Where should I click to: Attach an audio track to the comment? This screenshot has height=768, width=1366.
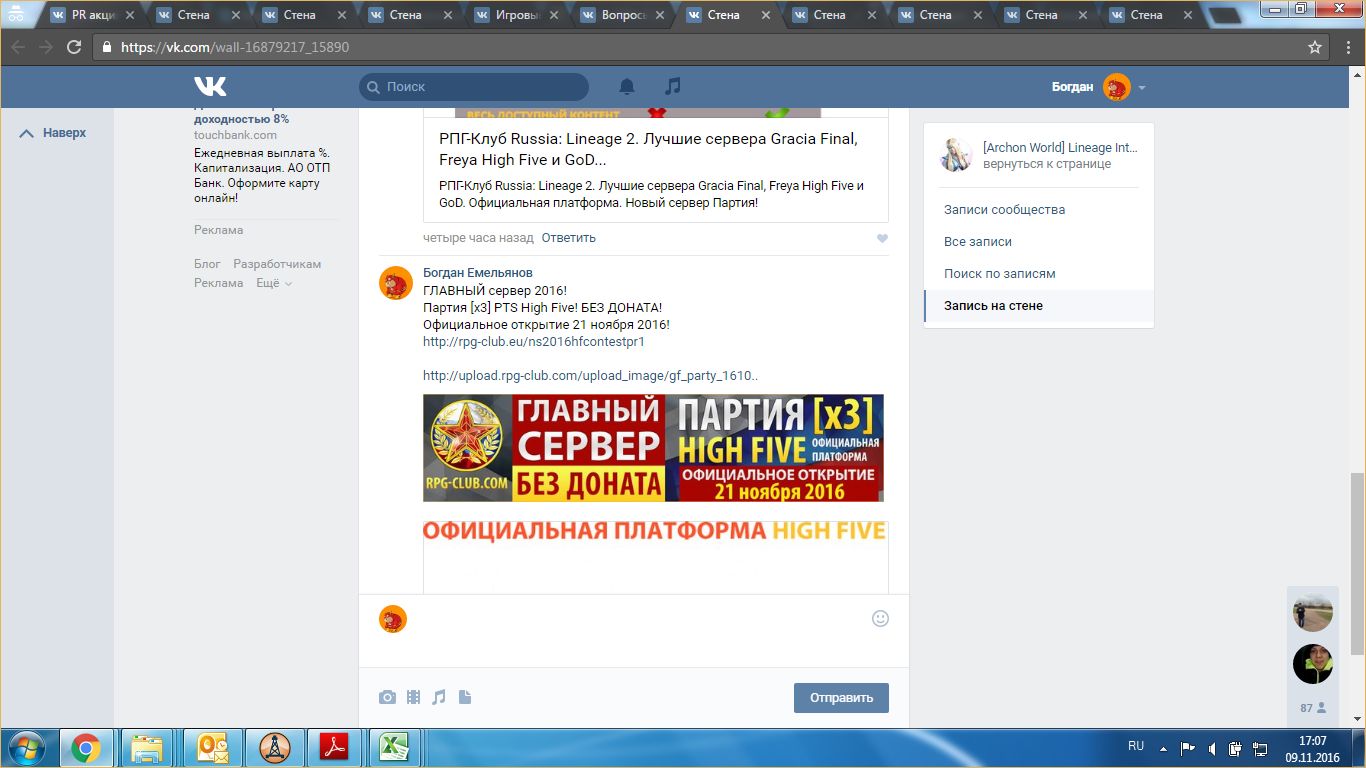point(439,697)
